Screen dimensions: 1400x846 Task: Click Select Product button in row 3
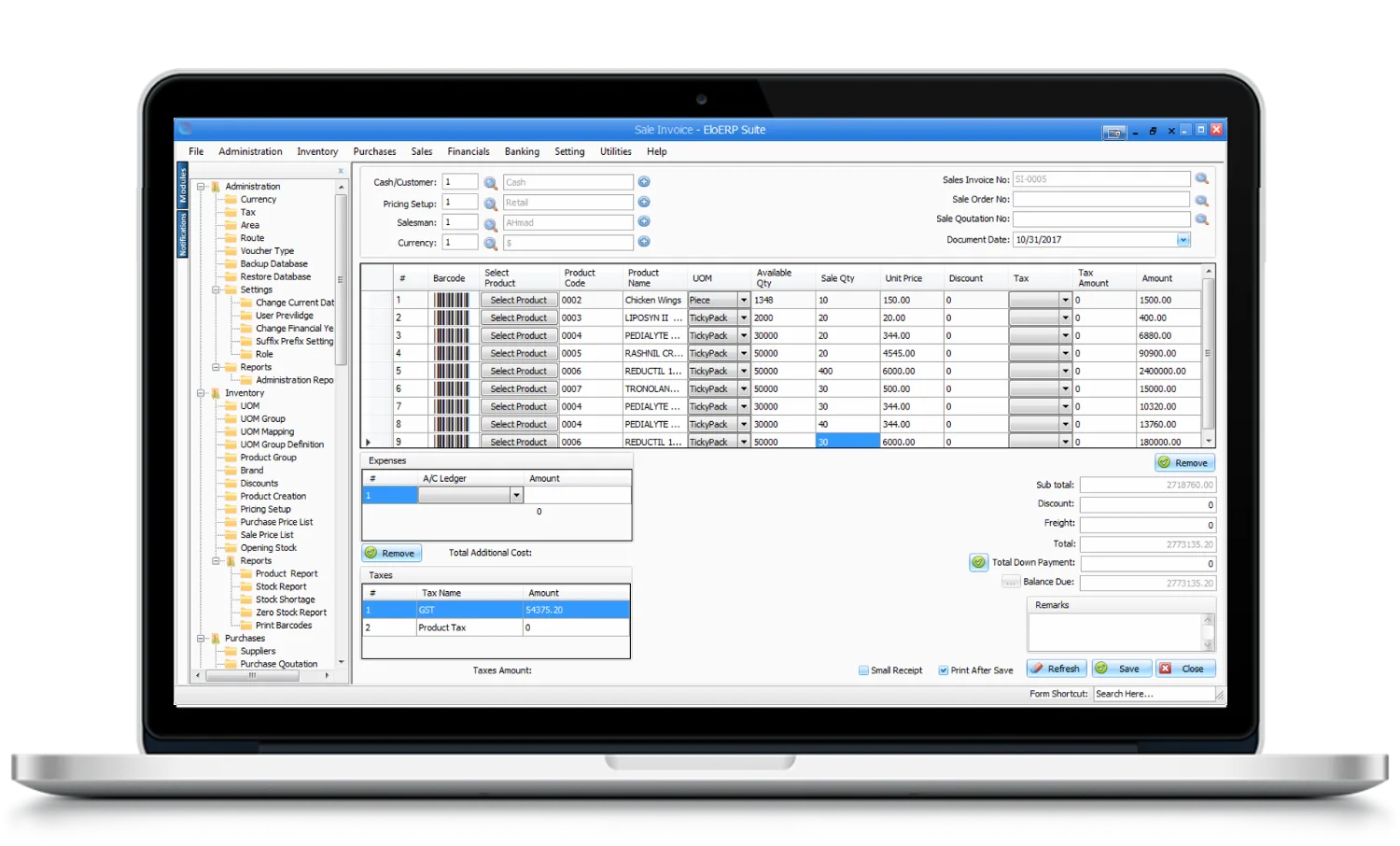click(519, 336)
